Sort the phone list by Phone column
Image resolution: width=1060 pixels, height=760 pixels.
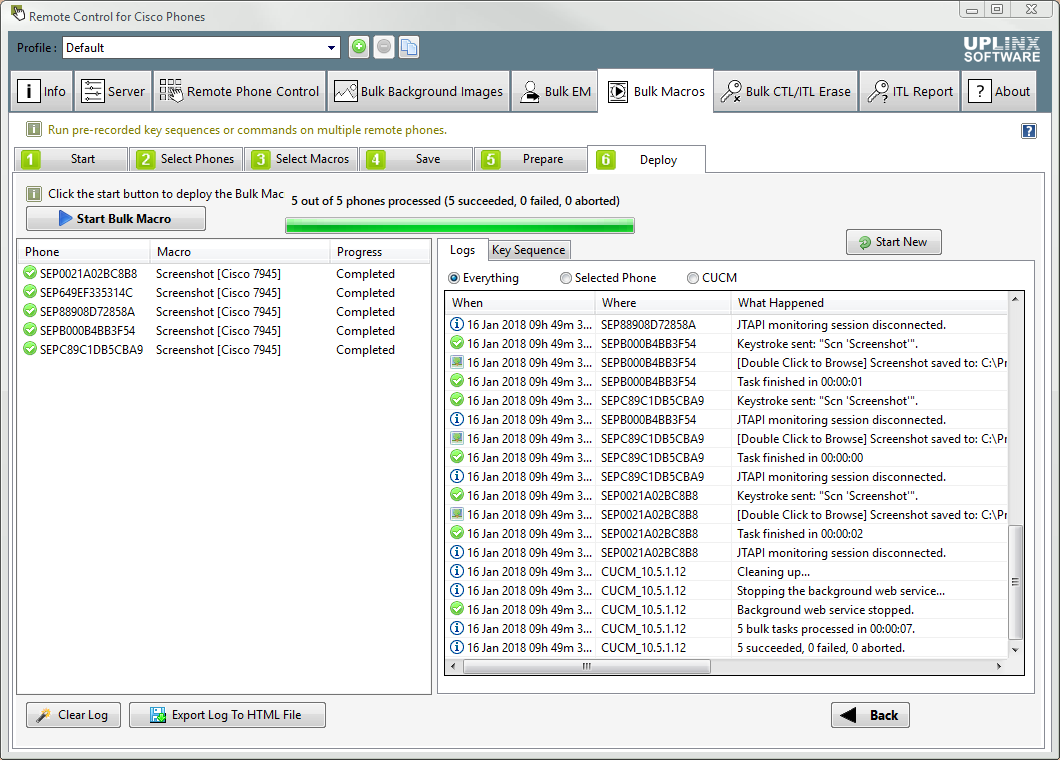click(x=84, y=252)
